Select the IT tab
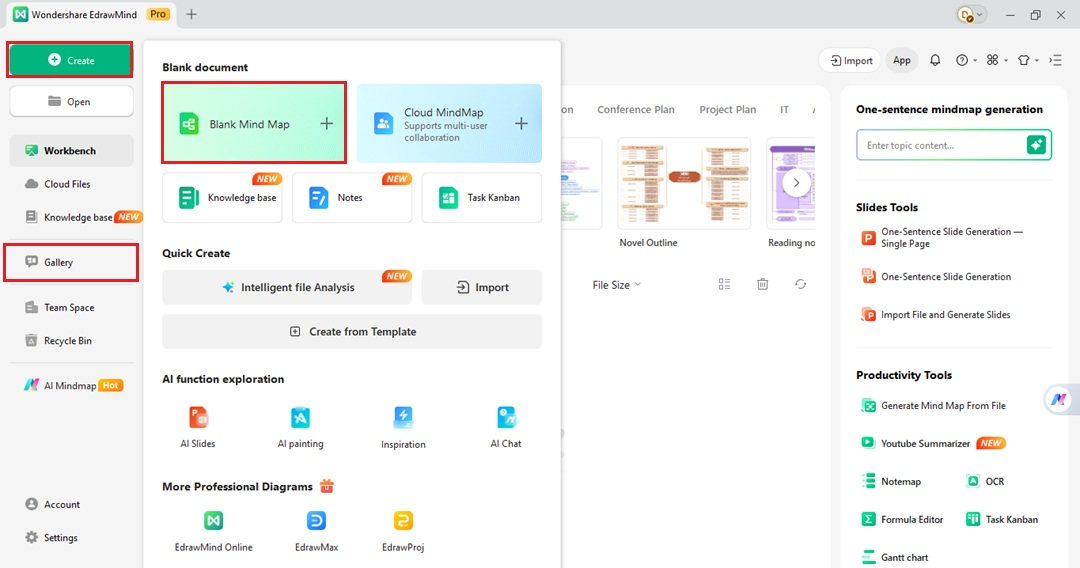The image size is (1080, 568). [x=784, y=109]
